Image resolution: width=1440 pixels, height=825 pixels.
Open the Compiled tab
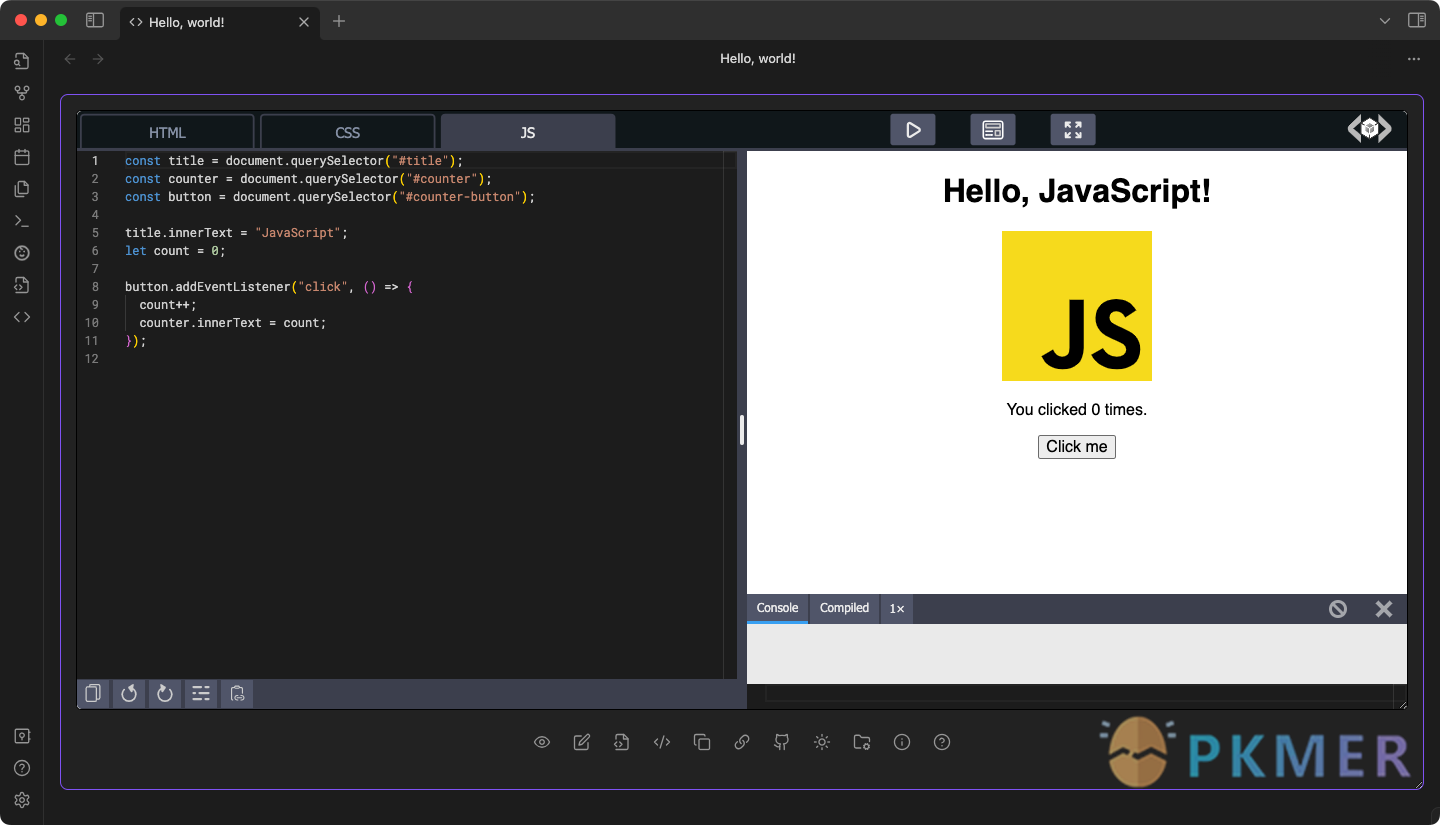coord(844,608)
